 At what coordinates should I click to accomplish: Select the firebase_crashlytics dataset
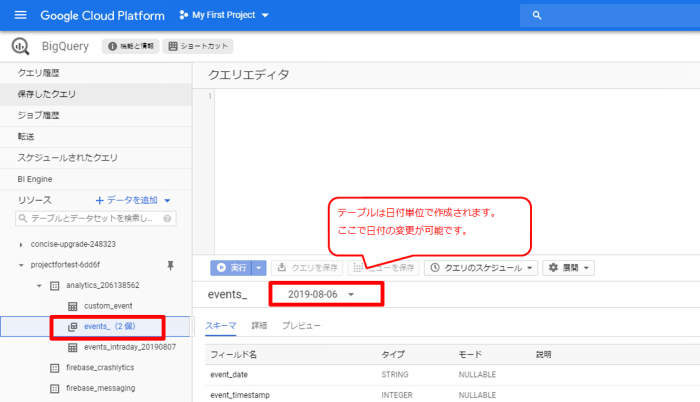click(x=100, y=368)
